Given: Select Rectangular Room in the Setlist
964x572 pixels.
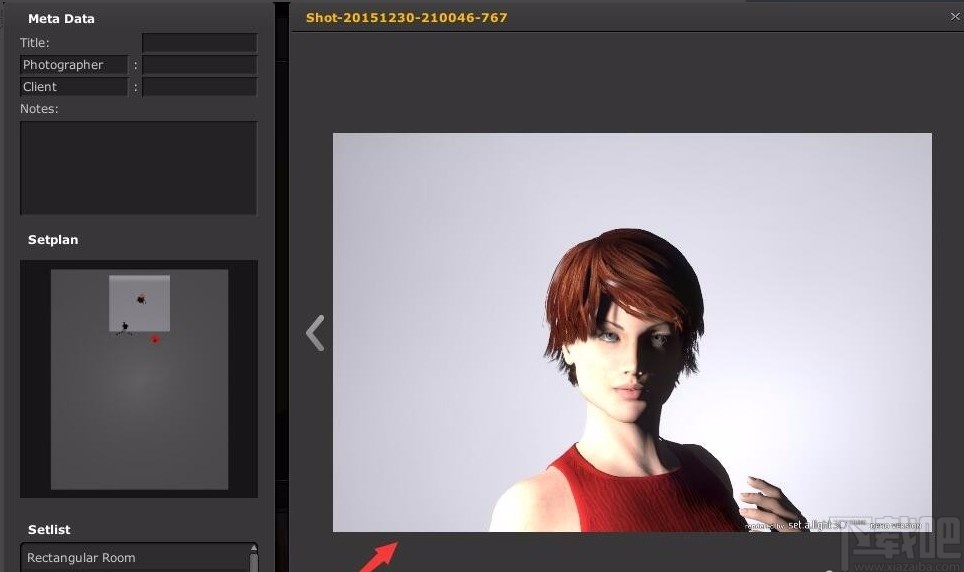Looking at the screenshot, I should (x=135, y=558).
